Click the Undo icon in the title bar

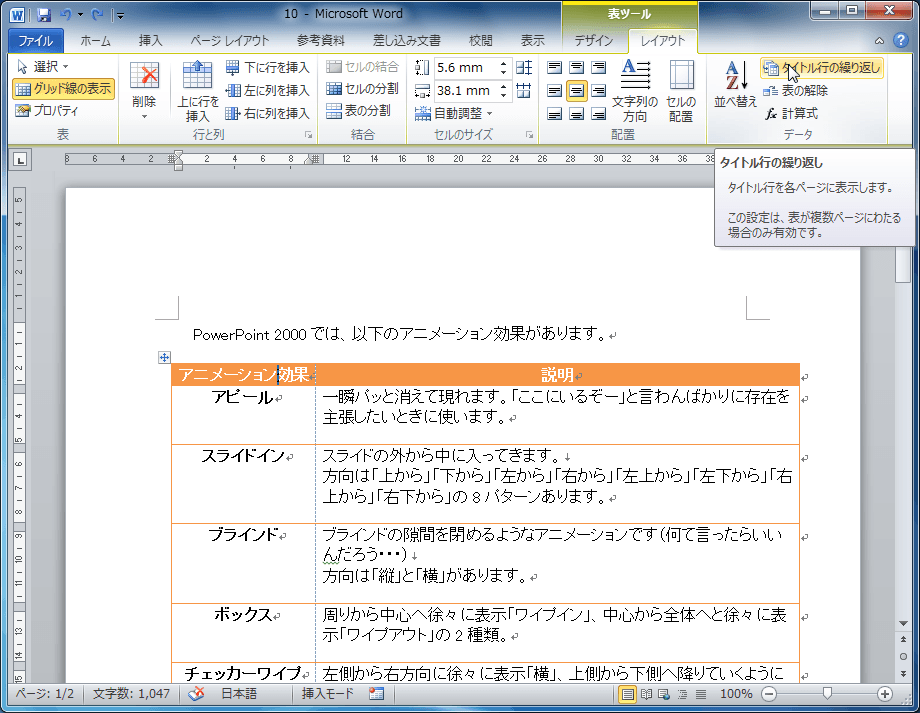65,15
